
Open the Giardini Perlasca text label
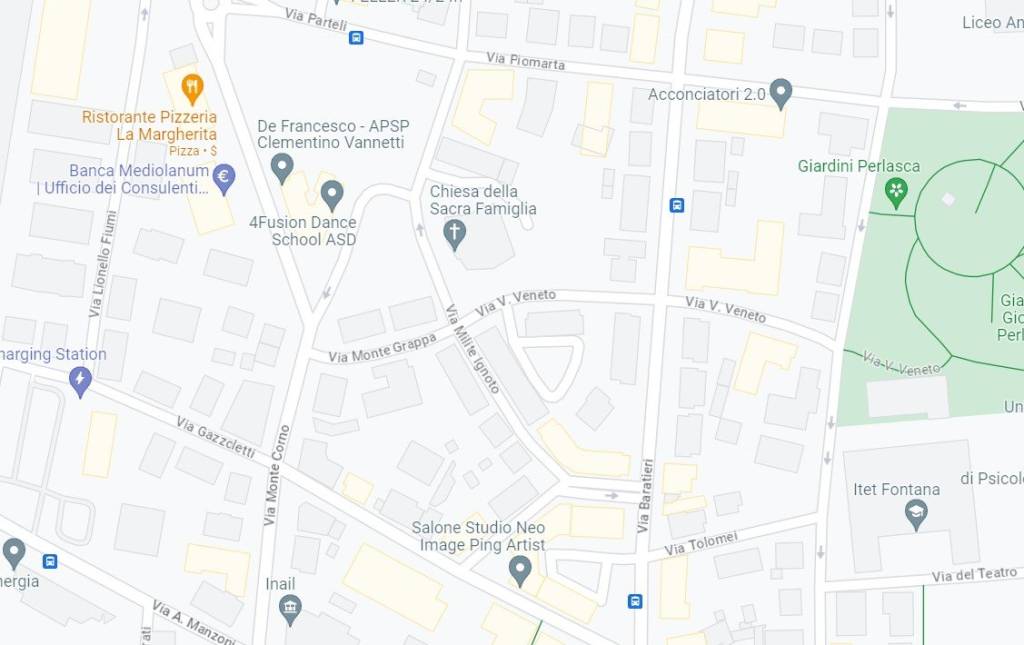point(859,166)
